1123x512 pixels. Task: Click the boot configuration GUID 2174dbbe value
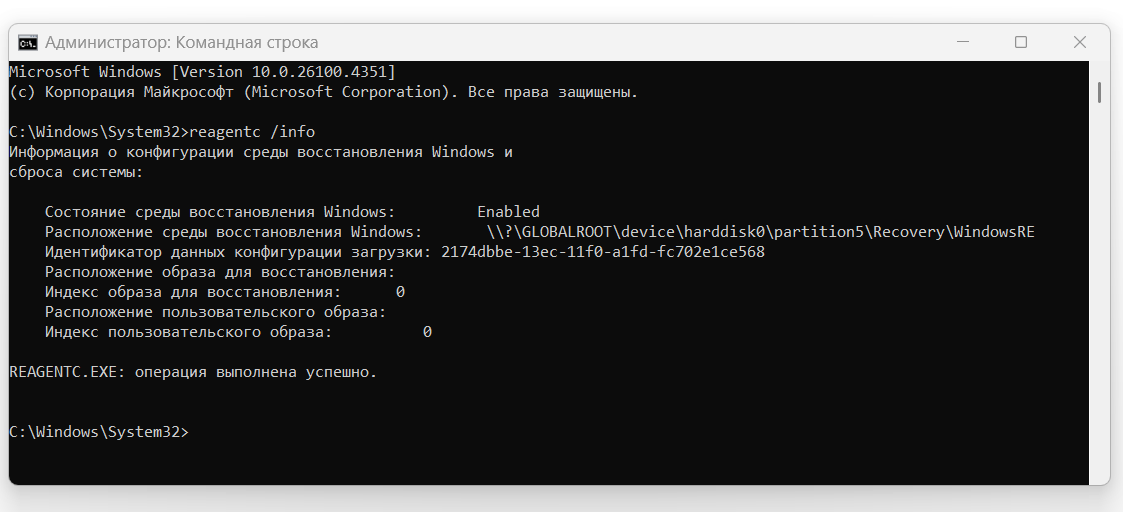pyautogui.click(x=604, y=252)
